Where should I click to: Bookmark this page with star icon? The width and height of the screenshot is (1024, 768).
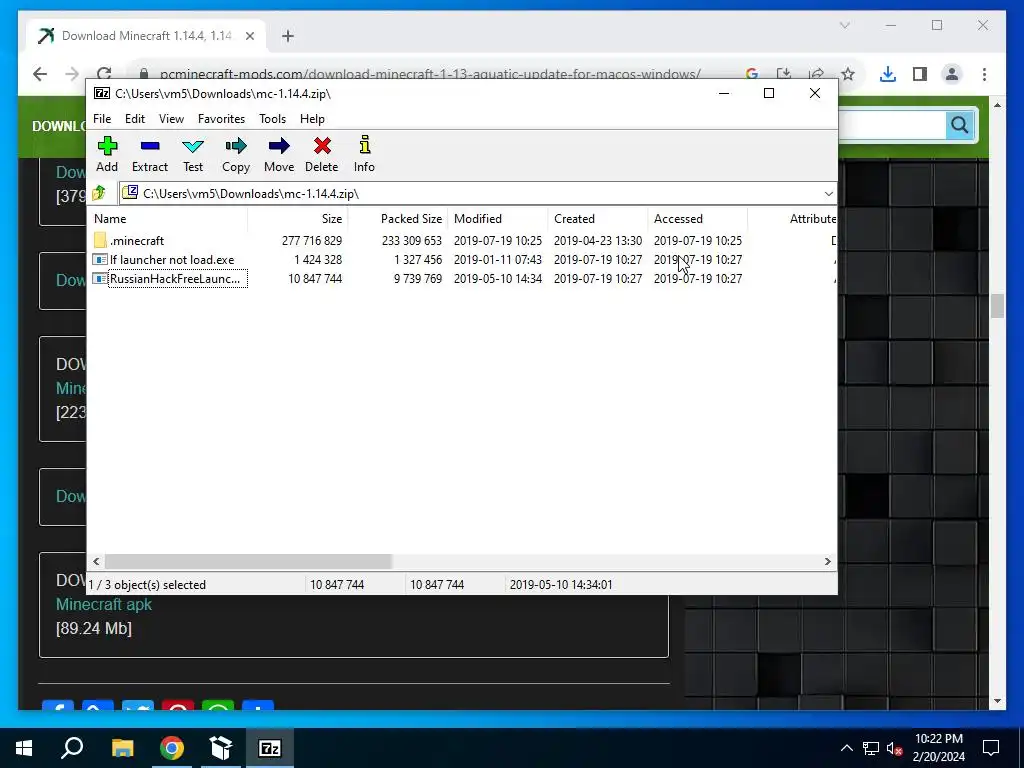click(848, 74)
